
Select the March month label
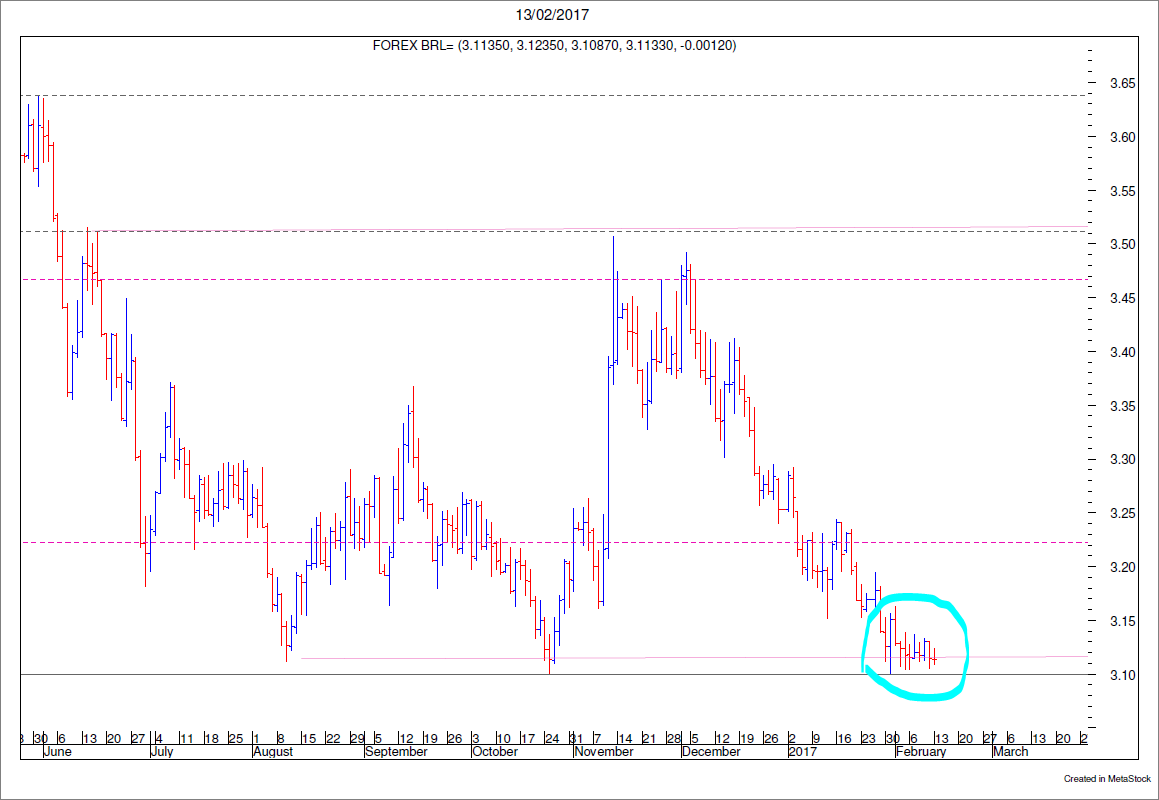click(x=1010, y=752)
